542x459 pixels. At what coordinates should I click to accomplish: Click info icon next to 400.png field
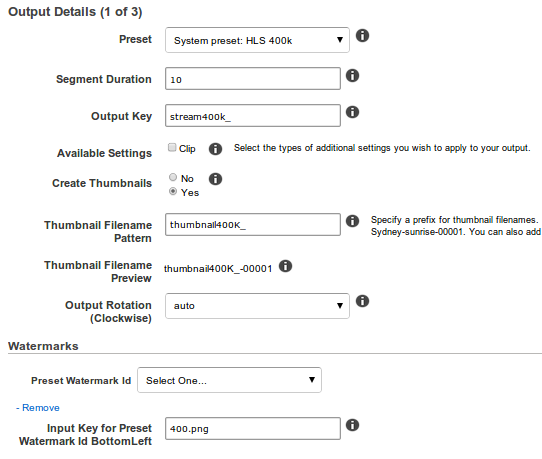tap(352, 425)
